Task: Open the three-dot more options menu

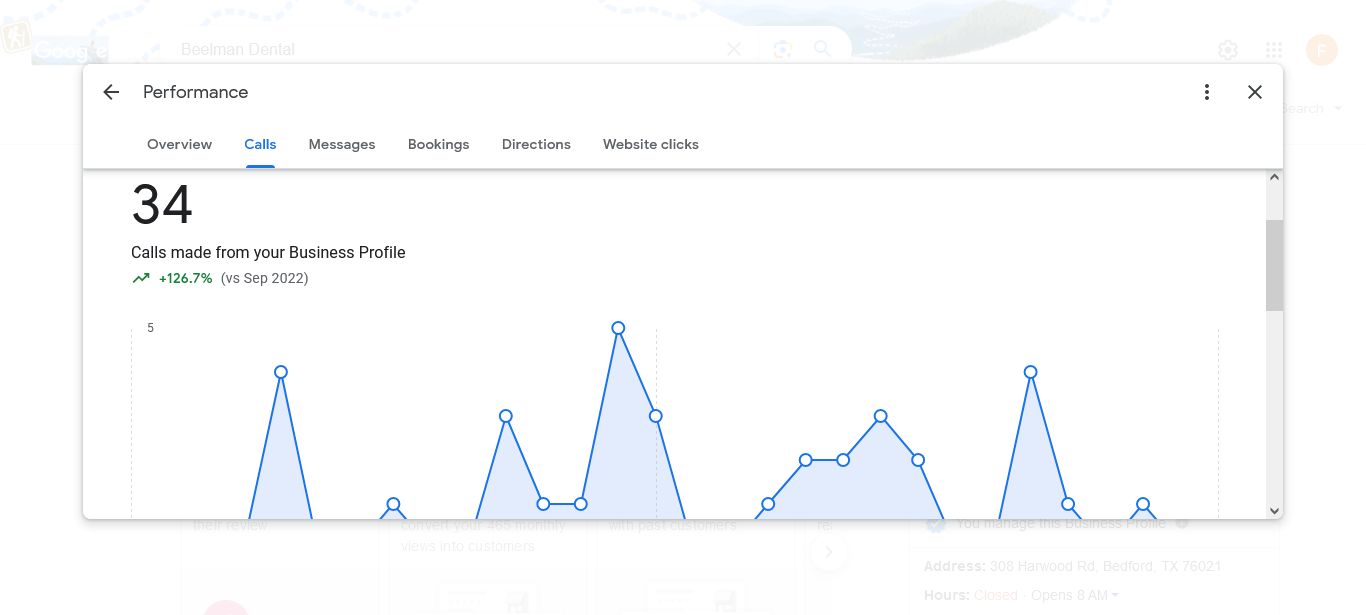Action: 1207,92
